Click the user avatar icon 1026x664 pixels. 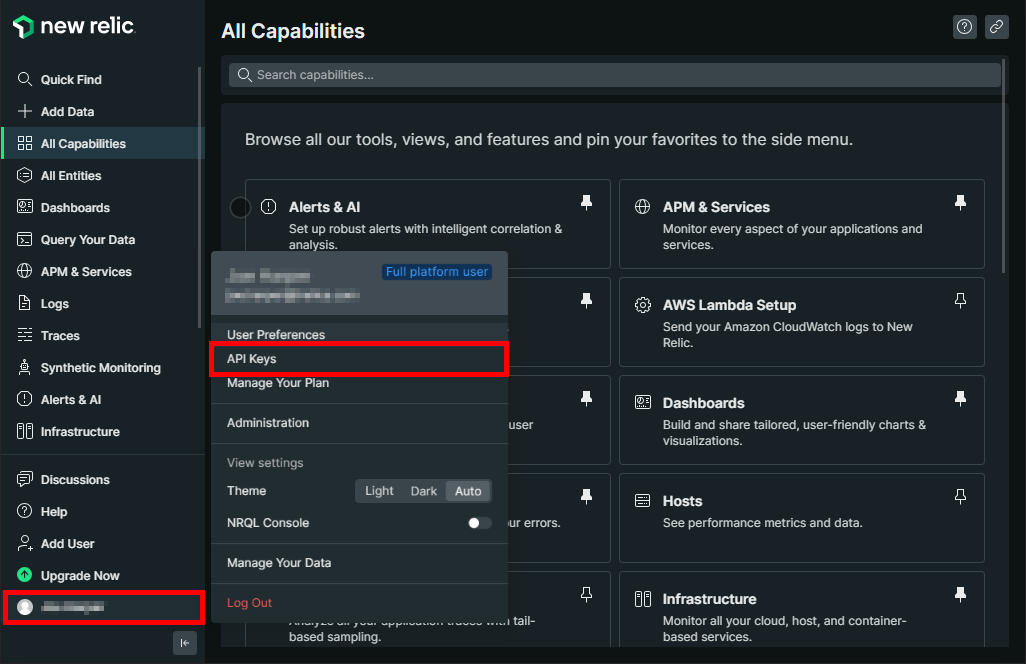click(25, 607)
